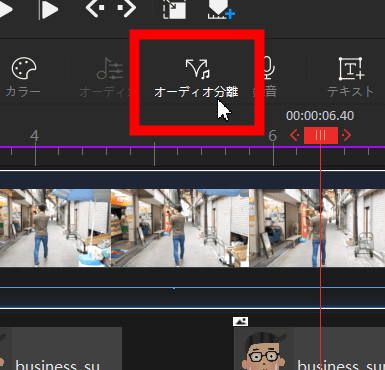Click the 00:00:06.40 timecode display
Image resolution: width=385 pixels, height=370 pixels.
tap(320, 116)
